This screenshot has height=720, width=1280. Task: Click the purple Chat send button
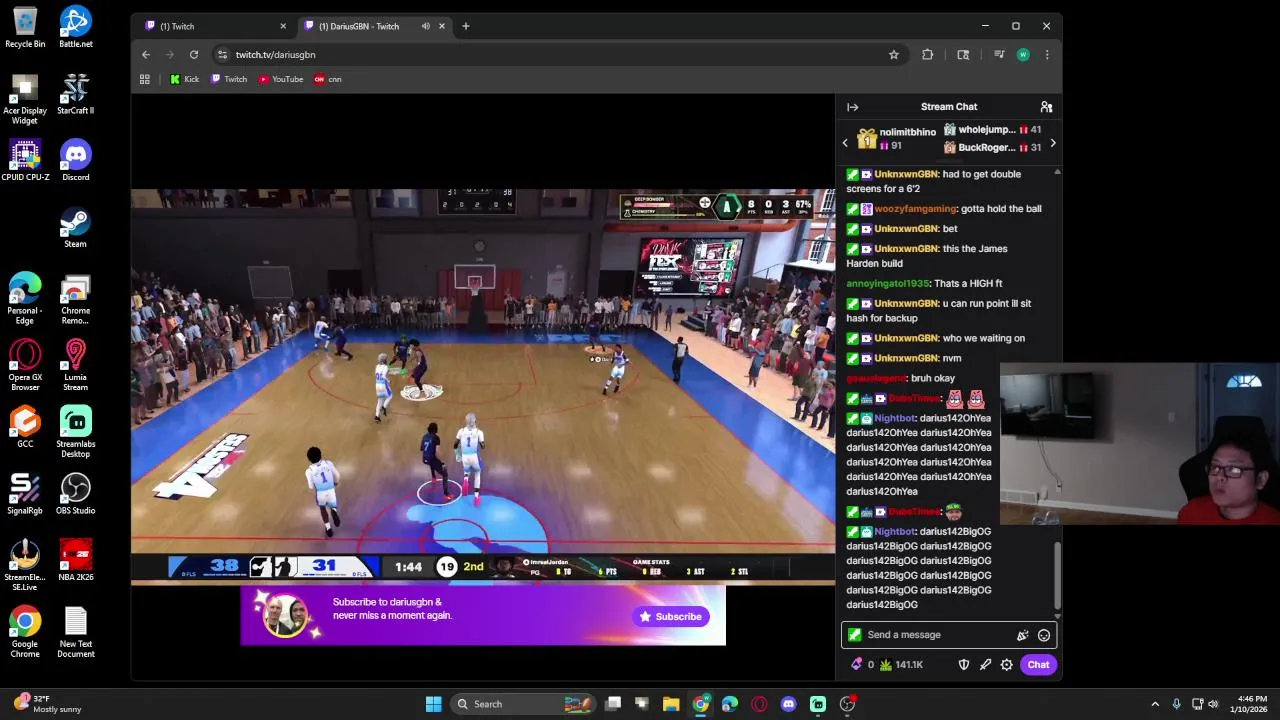[1038, 665]
